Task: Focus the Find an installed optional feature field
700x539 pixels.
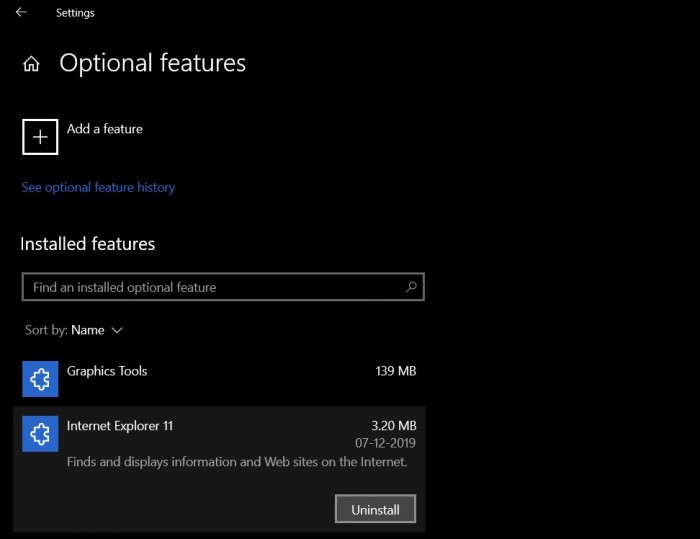Action: tap(210, 287)
